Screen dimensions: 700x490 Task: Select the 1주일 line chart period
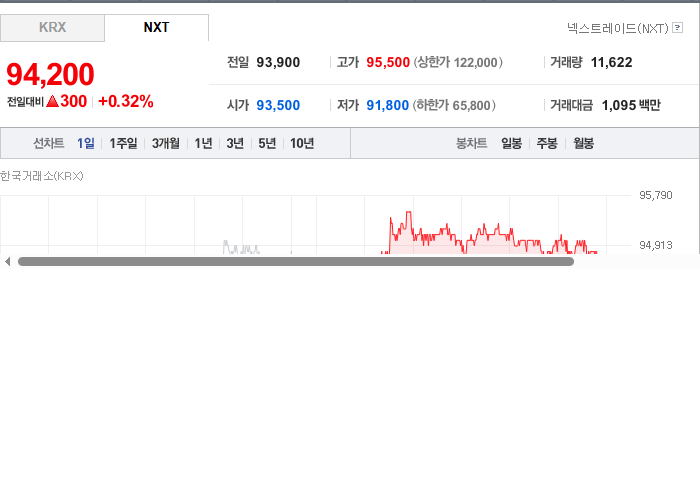(123, 143)
